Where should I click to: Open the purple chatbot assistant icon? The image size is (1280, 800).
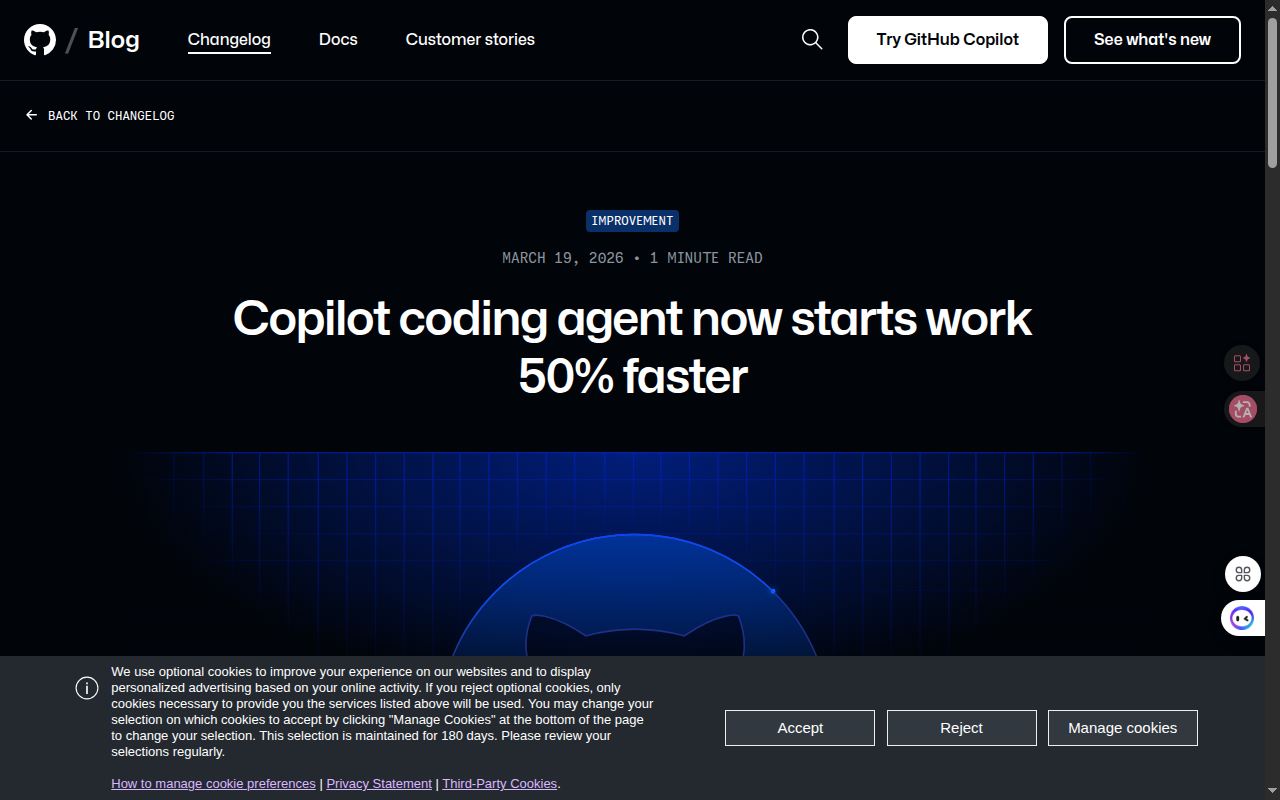pyautogui.click(x=1242, y=618)
